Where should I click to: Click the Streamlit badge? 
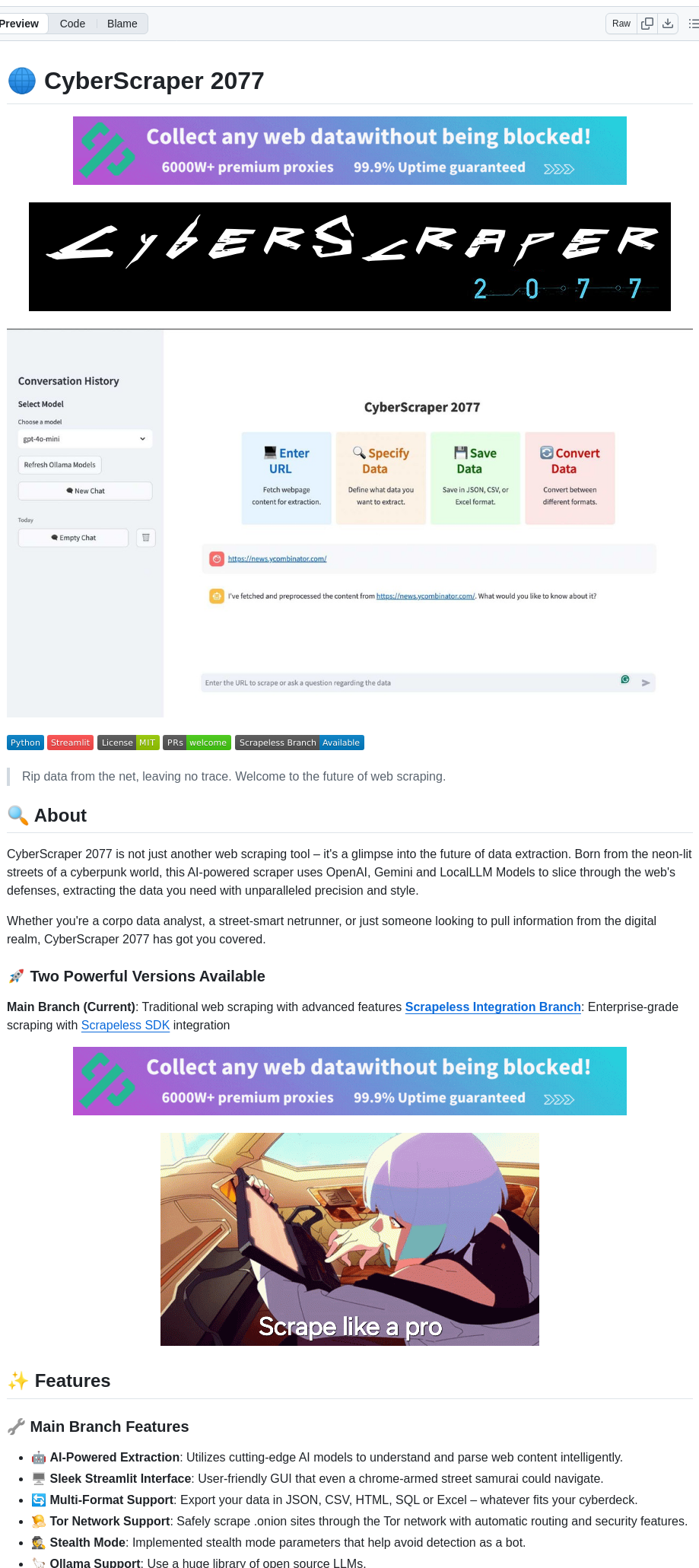70,743
